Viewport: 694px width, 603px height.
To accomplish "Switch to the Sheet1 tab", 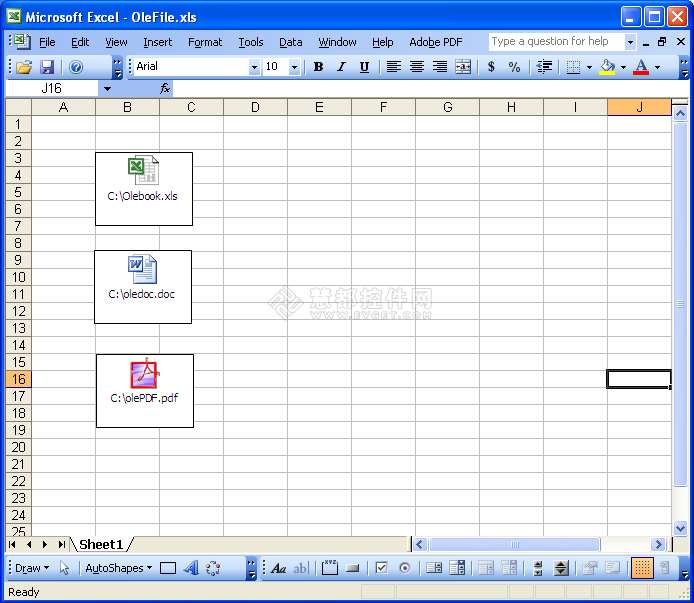I will pos(101,545).
